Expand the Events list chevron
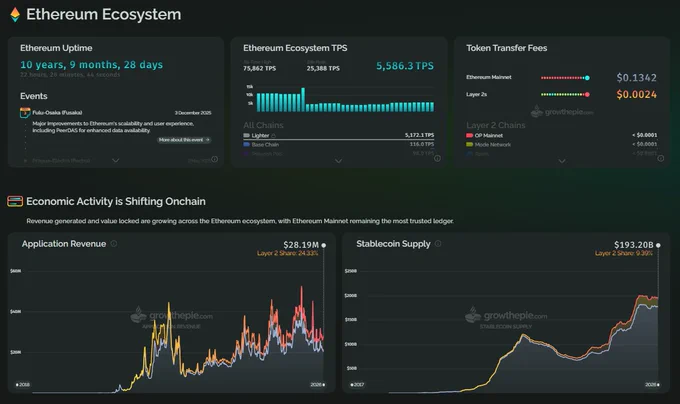The width and height of the screenshot is (680, 404). pyautogui.click(x=116, y=160)
